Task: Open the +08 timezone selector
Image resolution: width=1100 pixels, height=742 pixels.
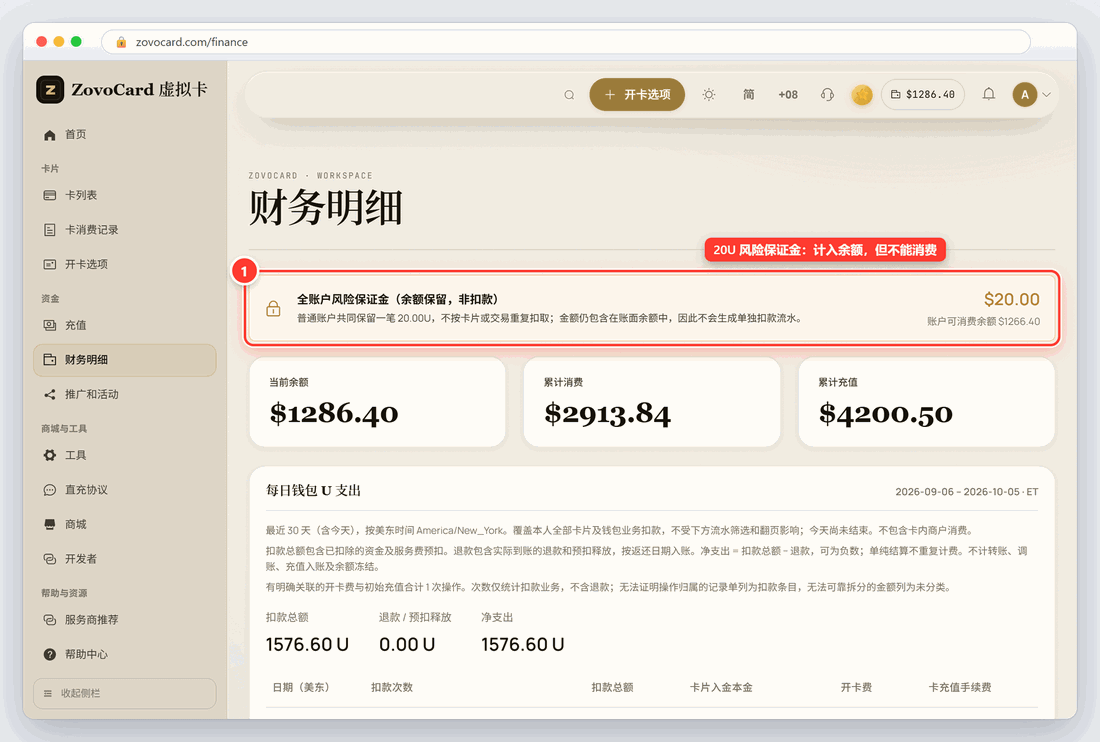Action: pyautogui.click(x=788, y=95)
